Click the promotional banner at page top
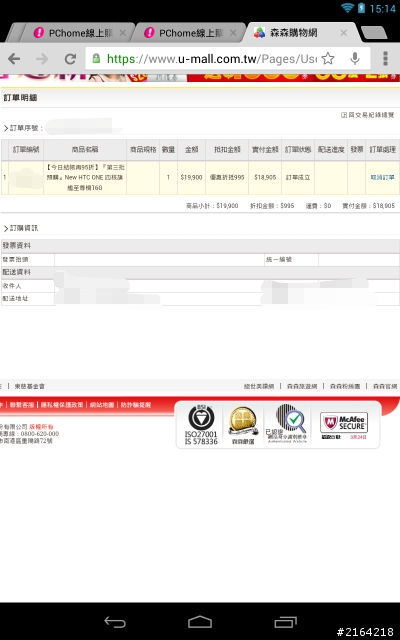Screen dimensions: 400x640 (x=200, y=78)
